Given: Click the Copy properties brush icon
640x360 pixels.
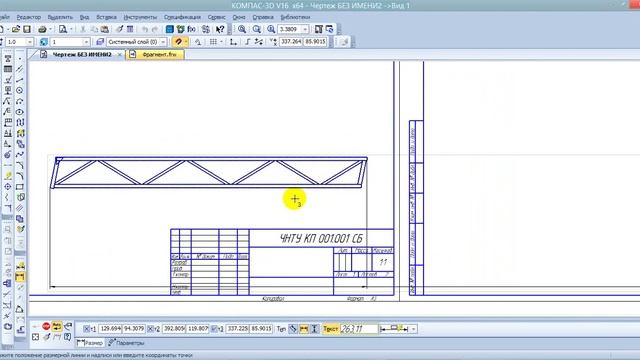Looking at the screenshot, I should [x=119, y=29].
